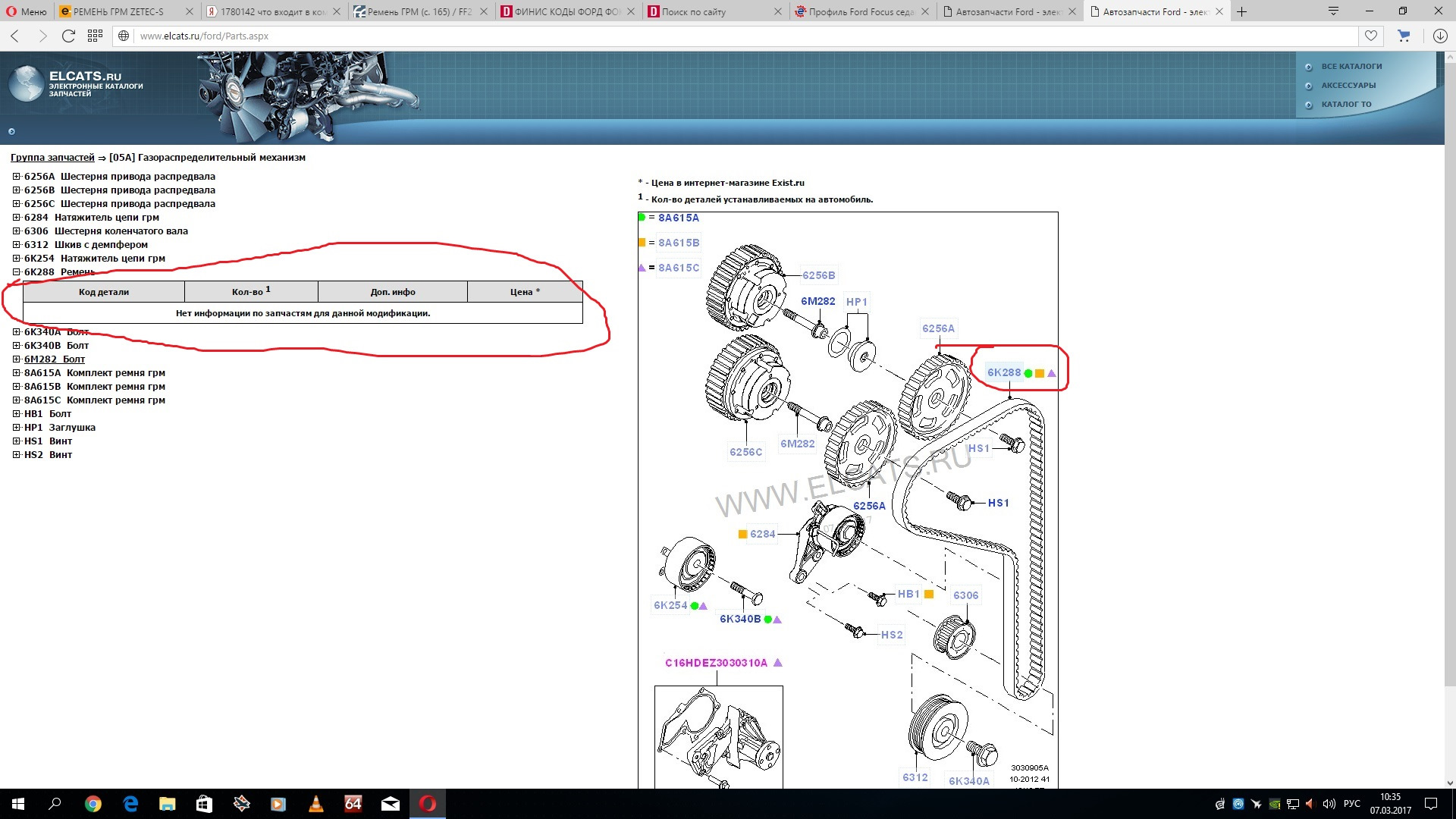Expand 6256B Шестерня привода распредвала
This screenshot has width=1456, height=819.
click(17, 190)
